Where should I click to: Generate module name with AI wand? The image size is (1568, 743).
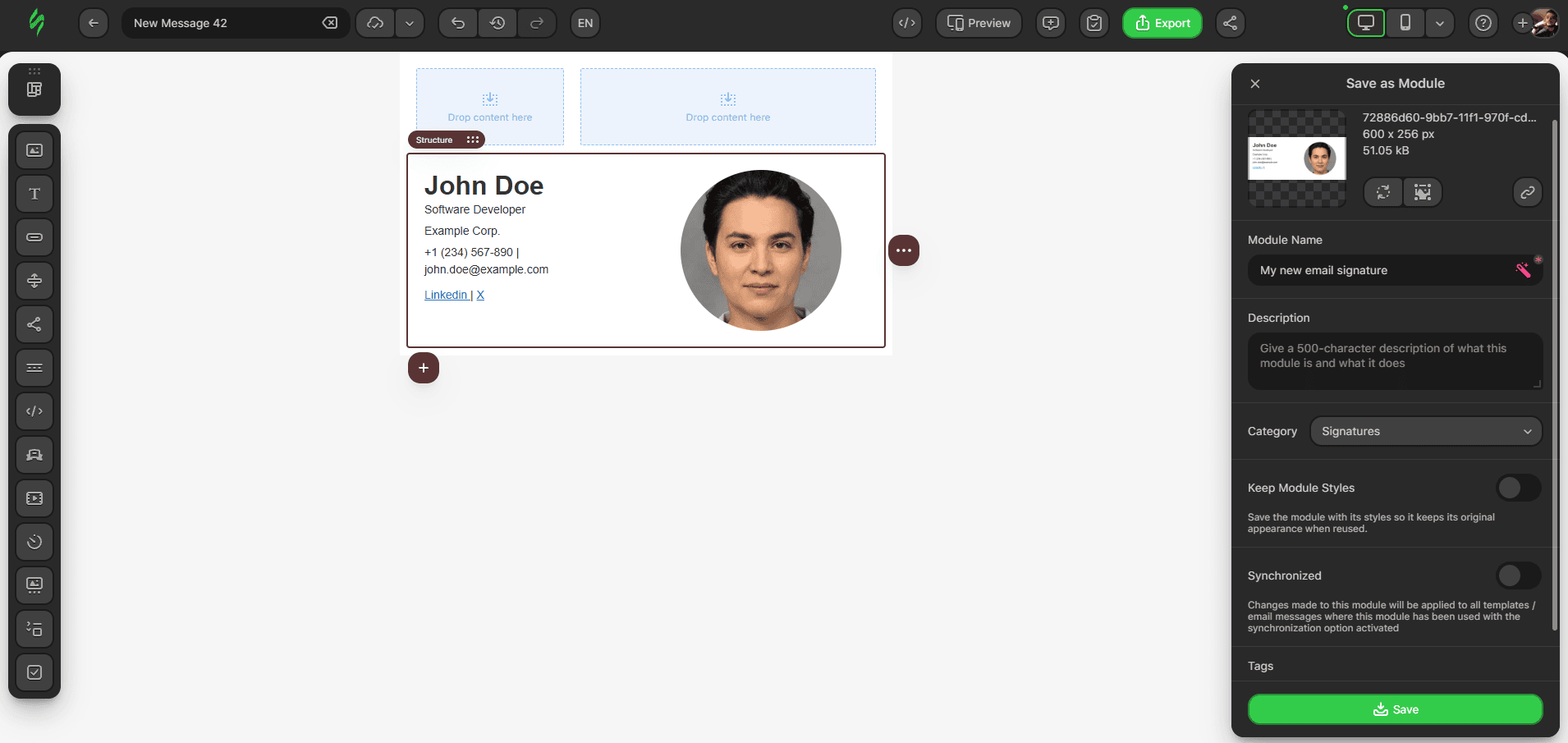click(x=1524, y=269)
